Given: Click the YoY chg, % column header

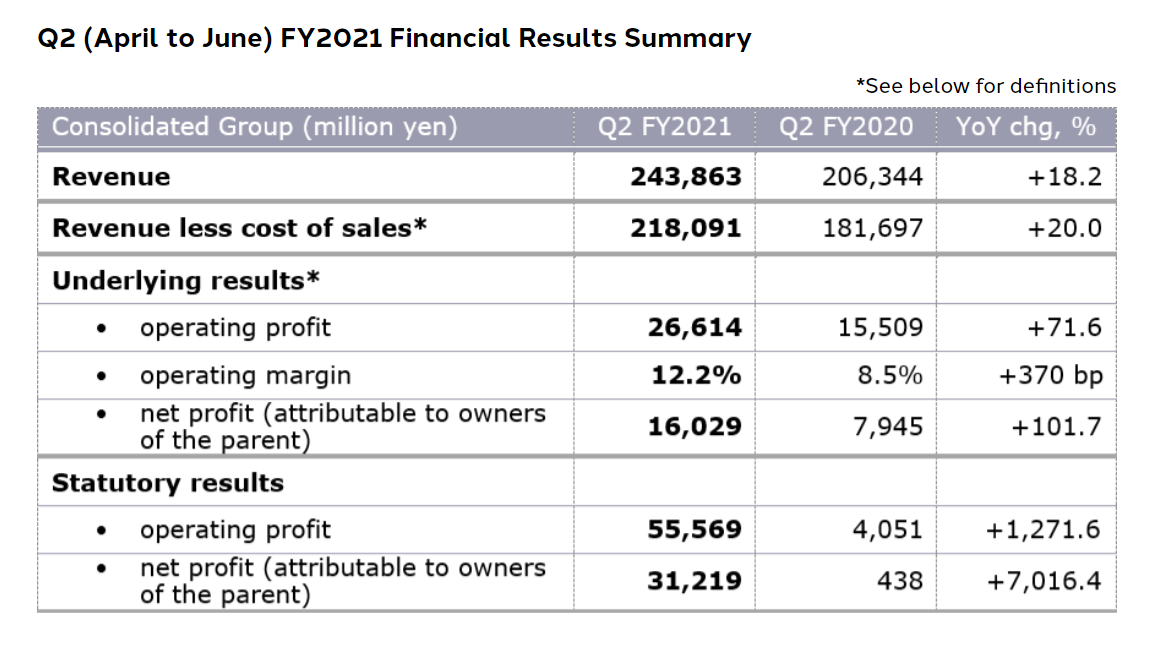Looking at the screenshot, I should click(x=1026, y=127).
